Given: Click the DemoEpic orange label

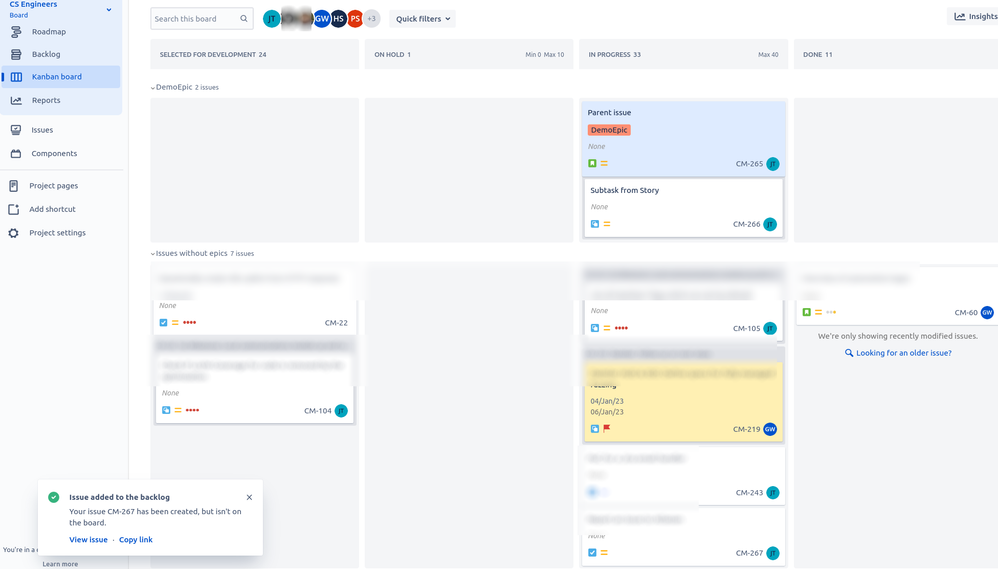Looking at the screenshot, I should click(609, 130).
